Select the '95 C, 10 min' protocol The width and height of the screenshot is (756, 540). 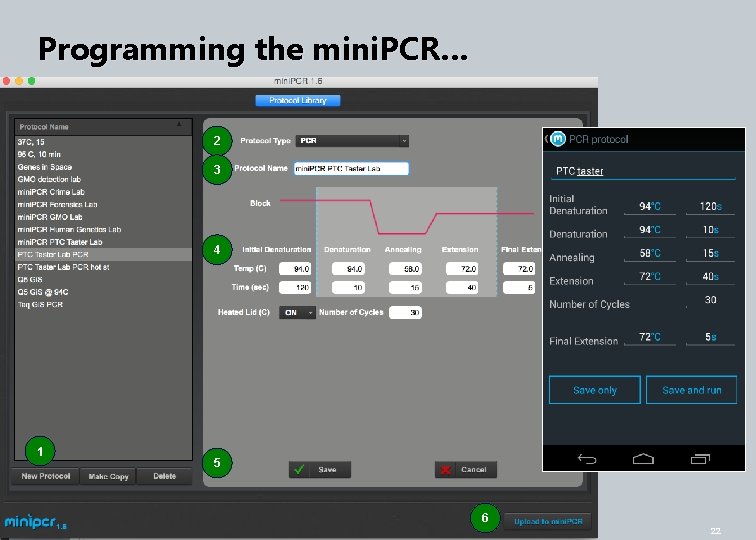coord(104,154)
